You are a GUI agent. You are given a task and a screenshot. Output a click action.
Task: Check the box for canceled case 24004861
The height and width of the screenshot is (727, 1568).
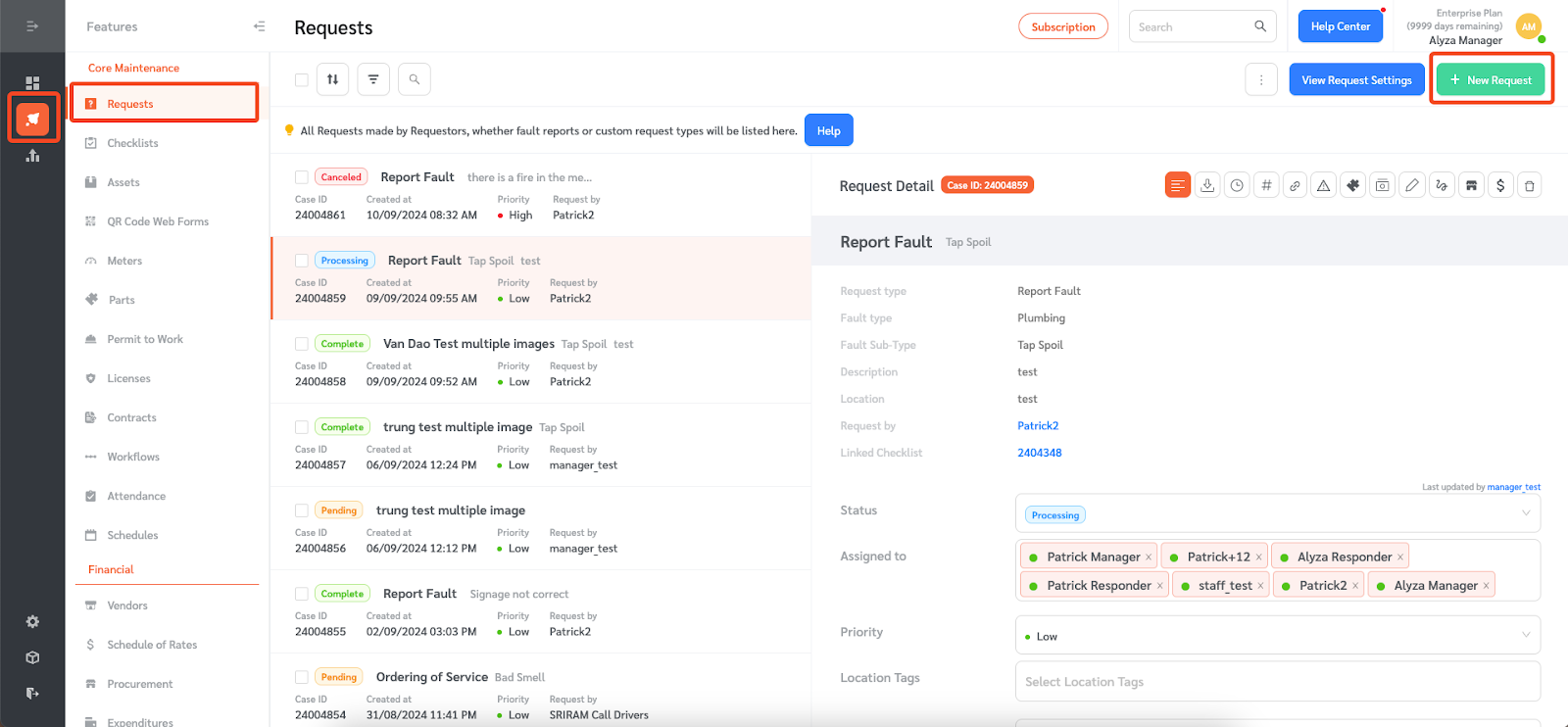[302, 177]
